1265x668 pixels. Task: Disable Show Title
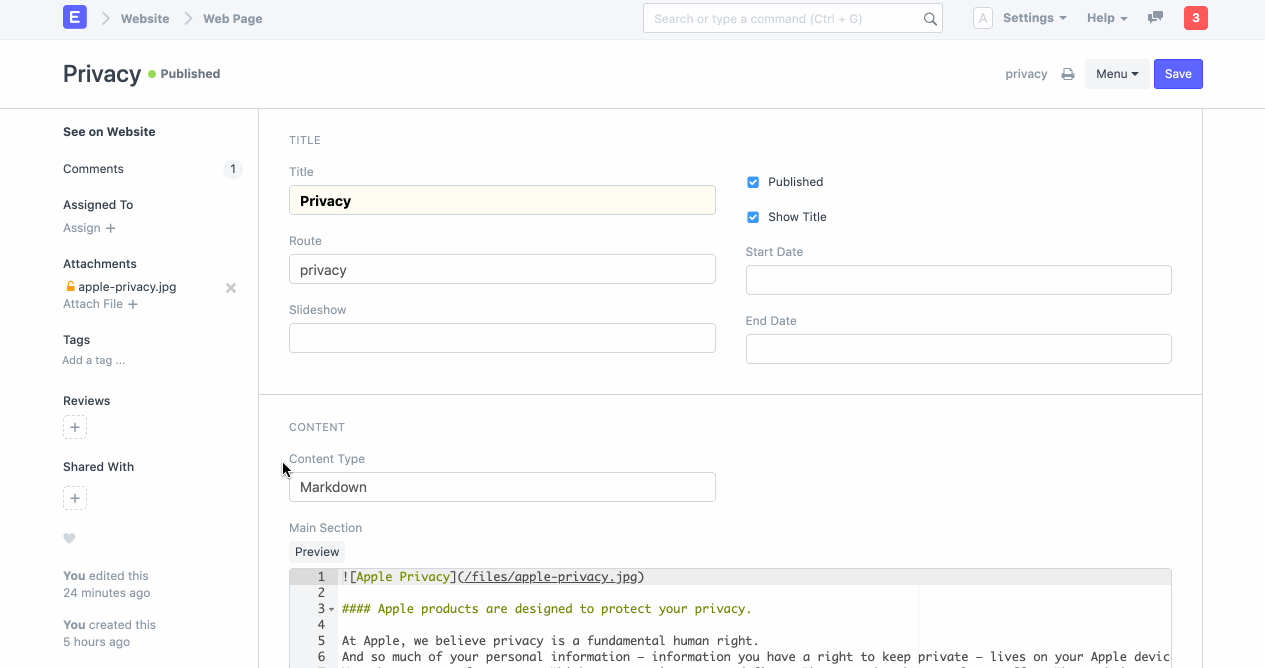click(752, 217)
